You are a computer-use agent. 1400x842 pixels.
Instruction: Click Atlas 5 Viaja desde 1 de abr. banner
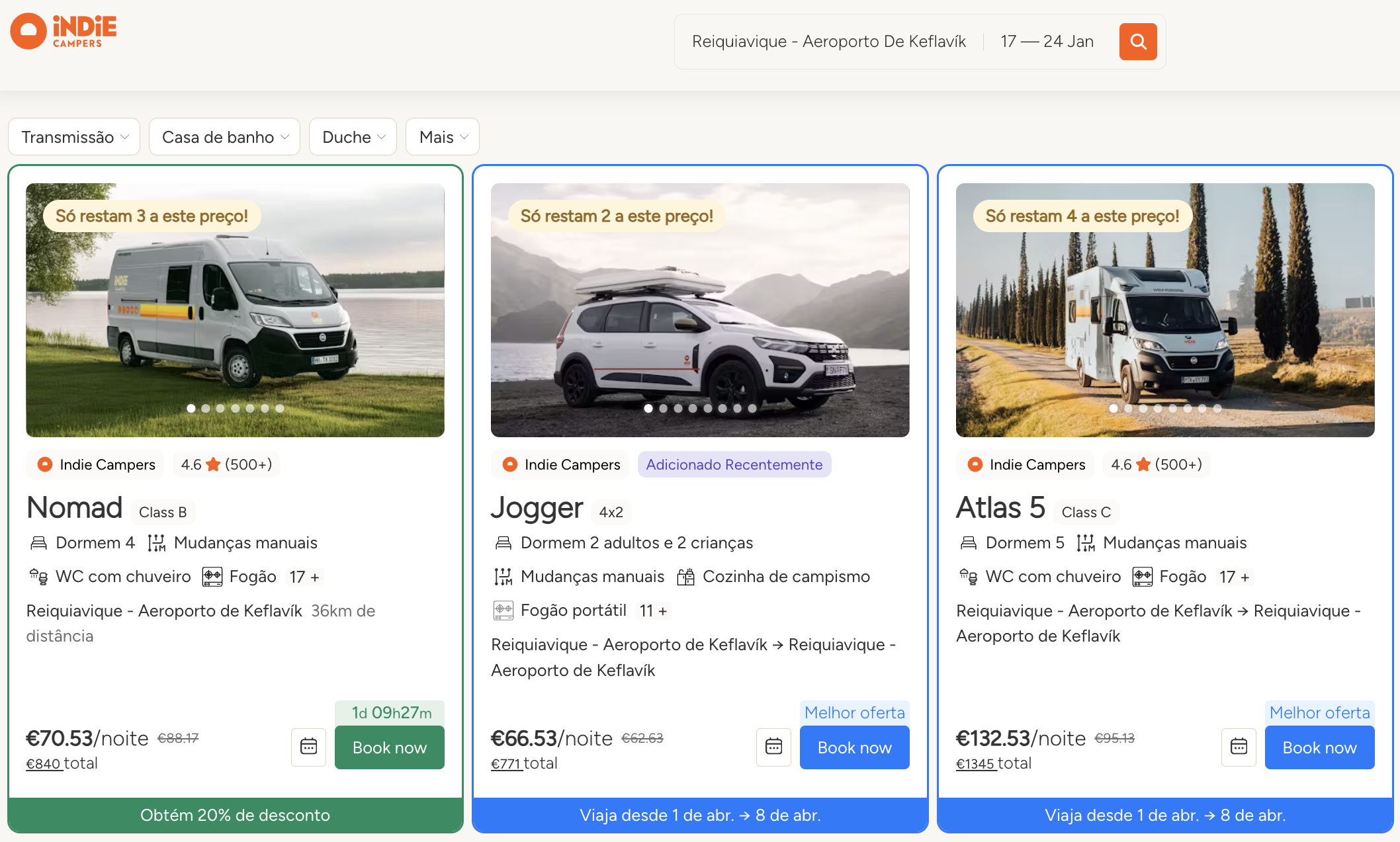coord(1166,815)
